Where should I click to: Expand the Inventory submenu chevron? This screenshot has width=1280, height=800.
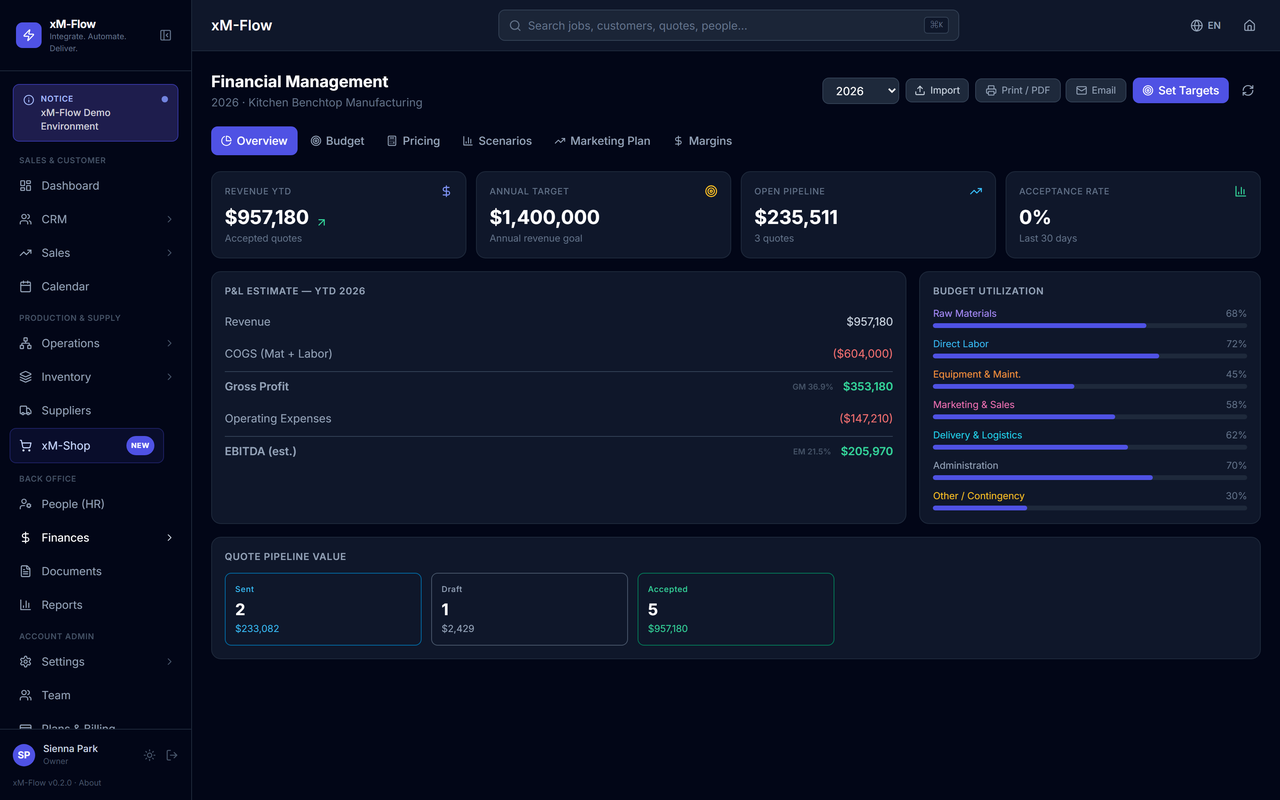[169, 377]
